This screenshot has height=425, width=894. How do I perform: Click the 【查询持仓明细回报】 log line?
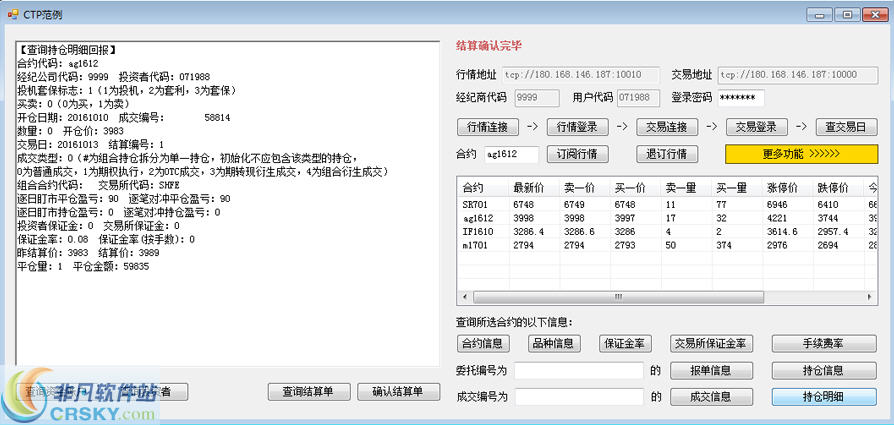pos(67,50)
